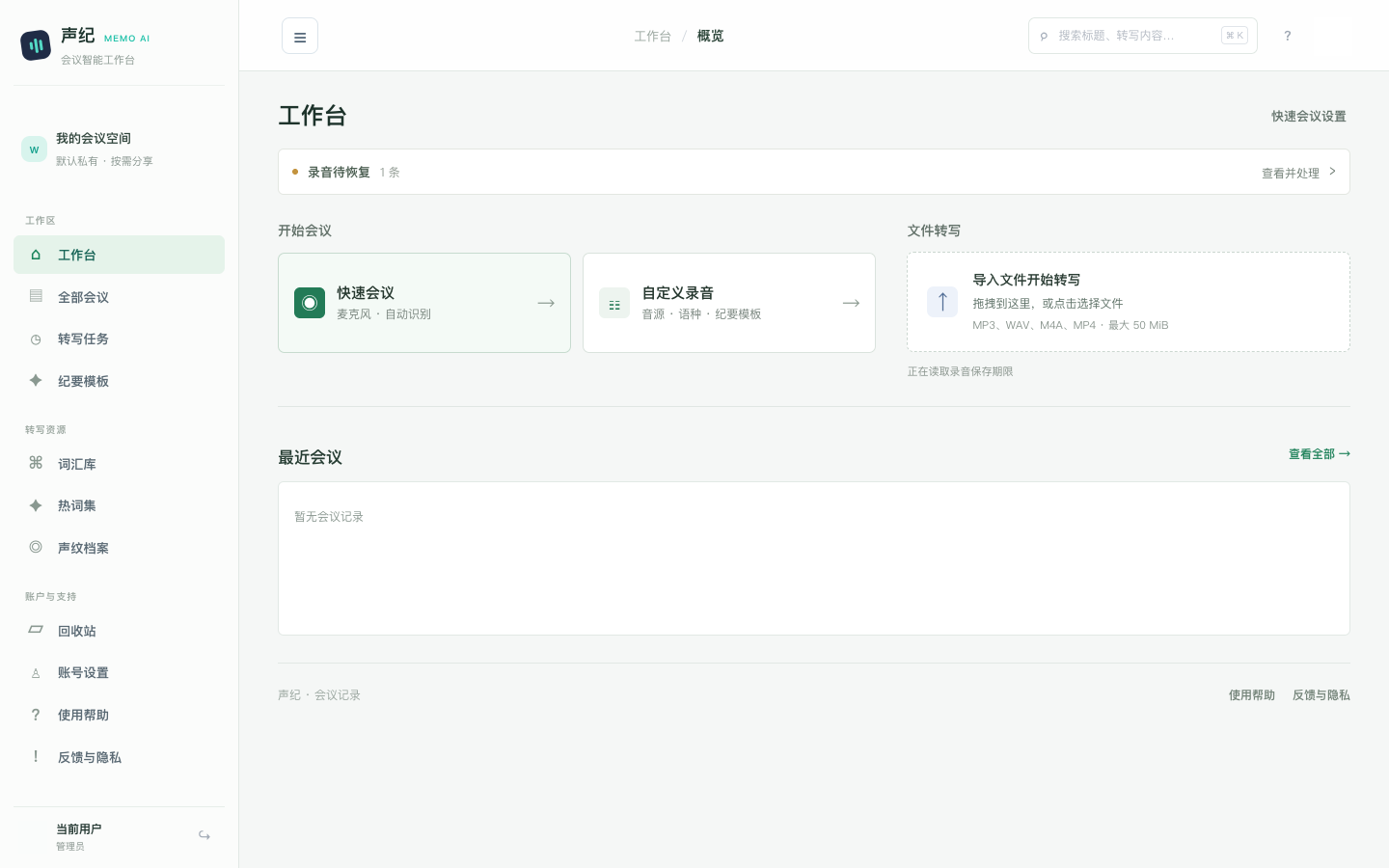Screen dimensions: 1389x868
Task: Click the current user avatar at the sidebar bottom
Action: 34,837
